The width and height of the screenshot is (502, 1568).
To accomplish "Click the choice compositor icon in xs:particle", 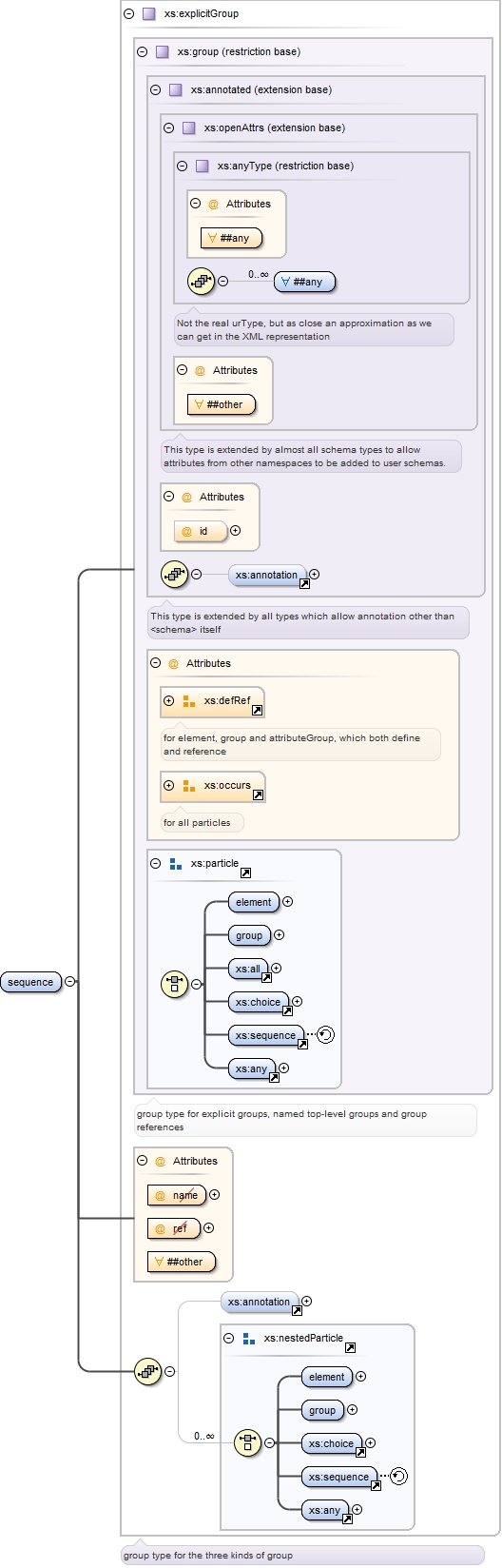I will coord(175,985).
